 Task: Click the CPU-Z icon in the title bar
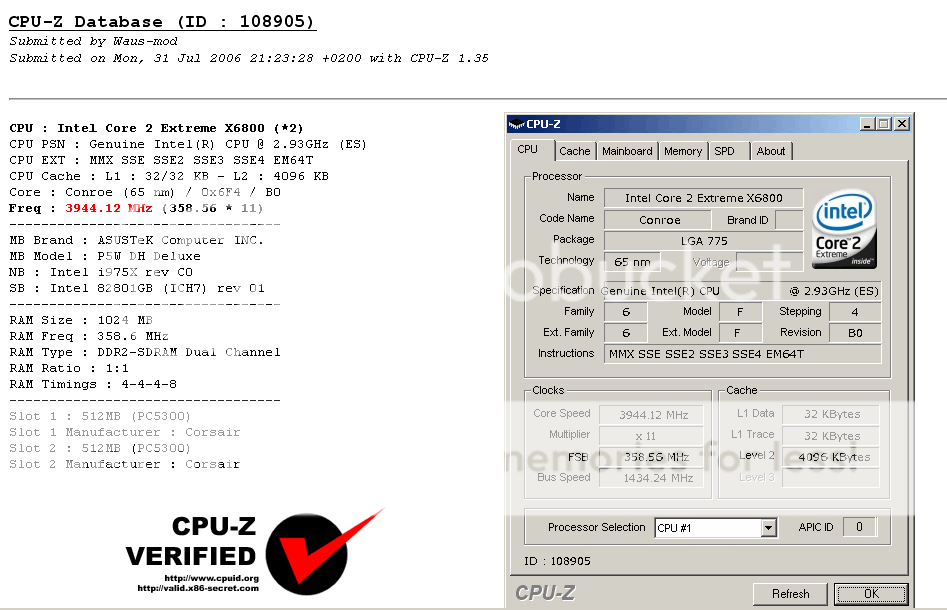[x=516, y=123]
